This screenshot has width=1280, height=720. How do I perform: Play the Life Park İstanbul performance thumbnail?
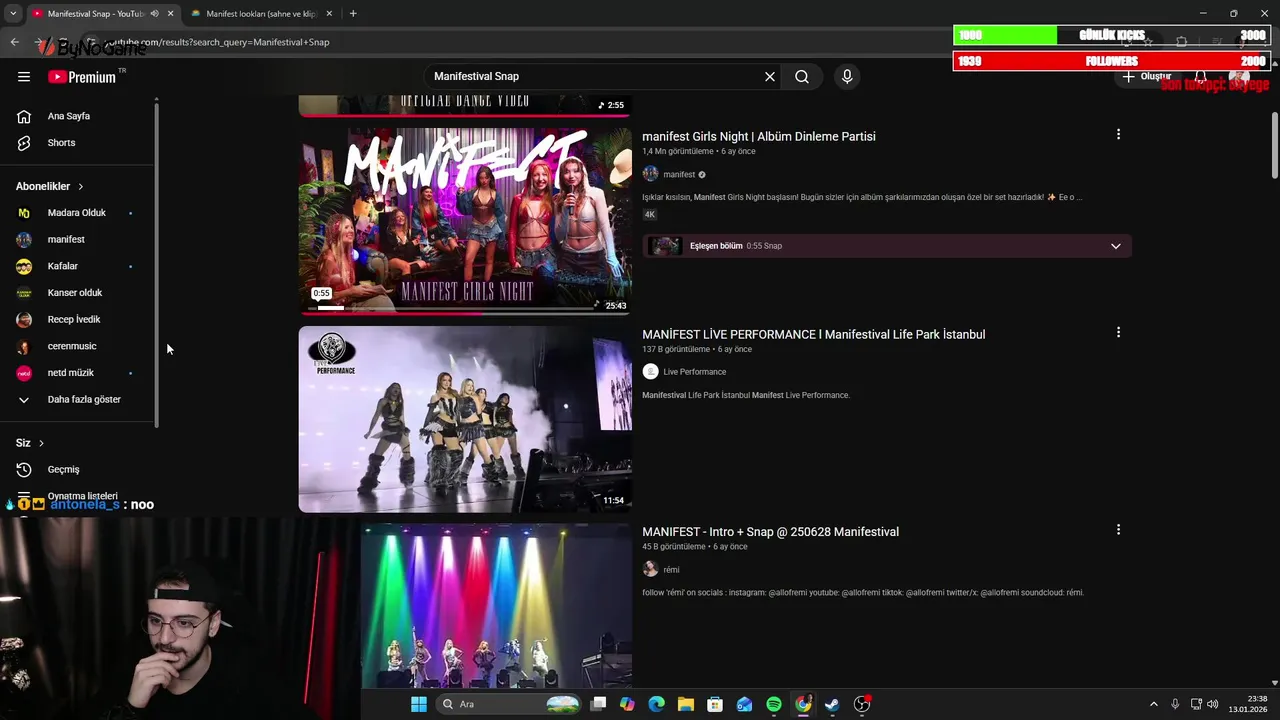465,419
